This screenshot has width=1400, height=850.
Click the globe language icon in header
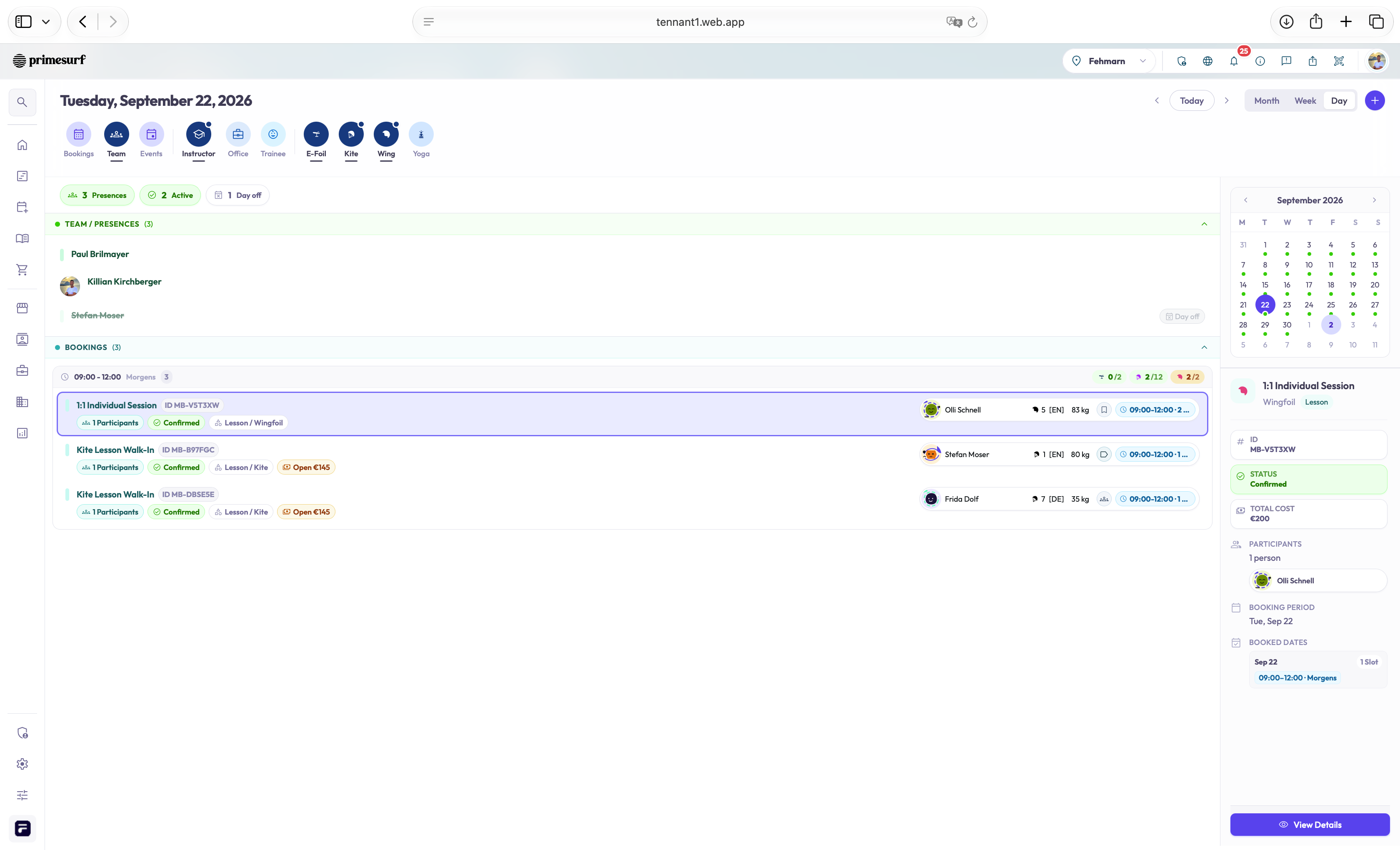coord(1207,61)
